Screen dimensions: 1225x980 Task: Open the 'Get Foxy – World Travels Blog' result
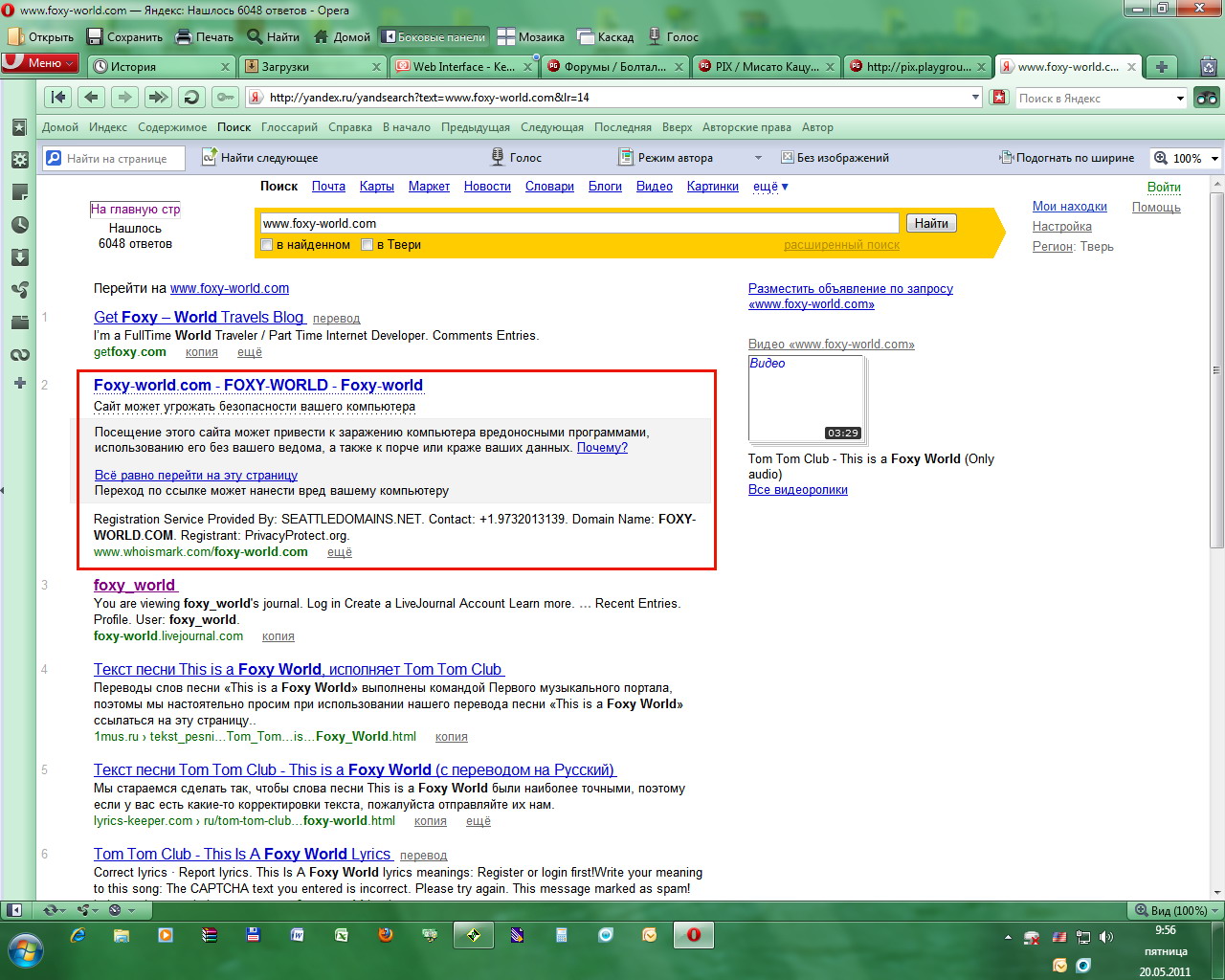click(199, 317)
